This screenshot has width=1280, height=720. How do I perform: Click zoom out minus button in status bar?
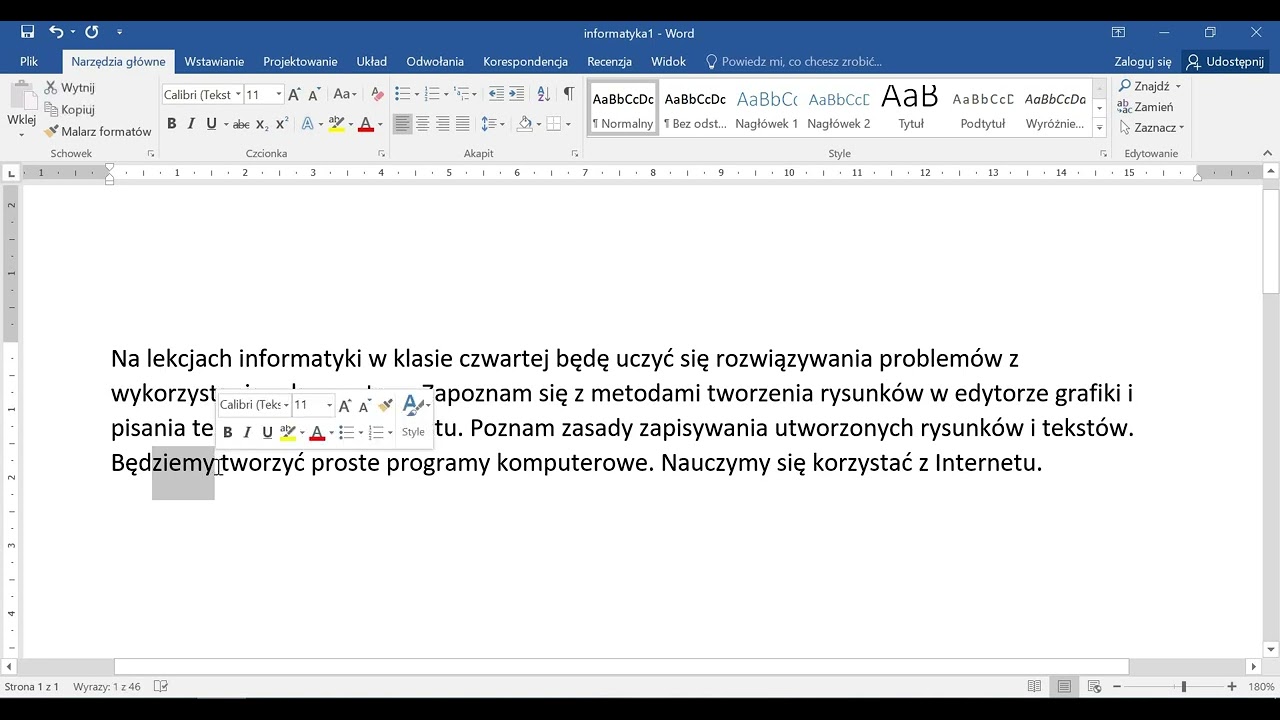(1118, 687)
